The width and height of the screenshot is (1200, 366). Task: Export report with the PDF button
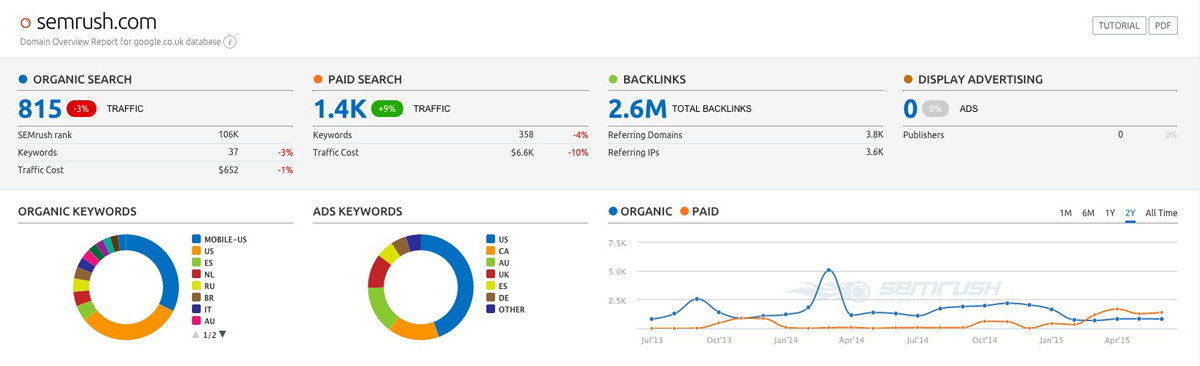tap(1163, 25)
